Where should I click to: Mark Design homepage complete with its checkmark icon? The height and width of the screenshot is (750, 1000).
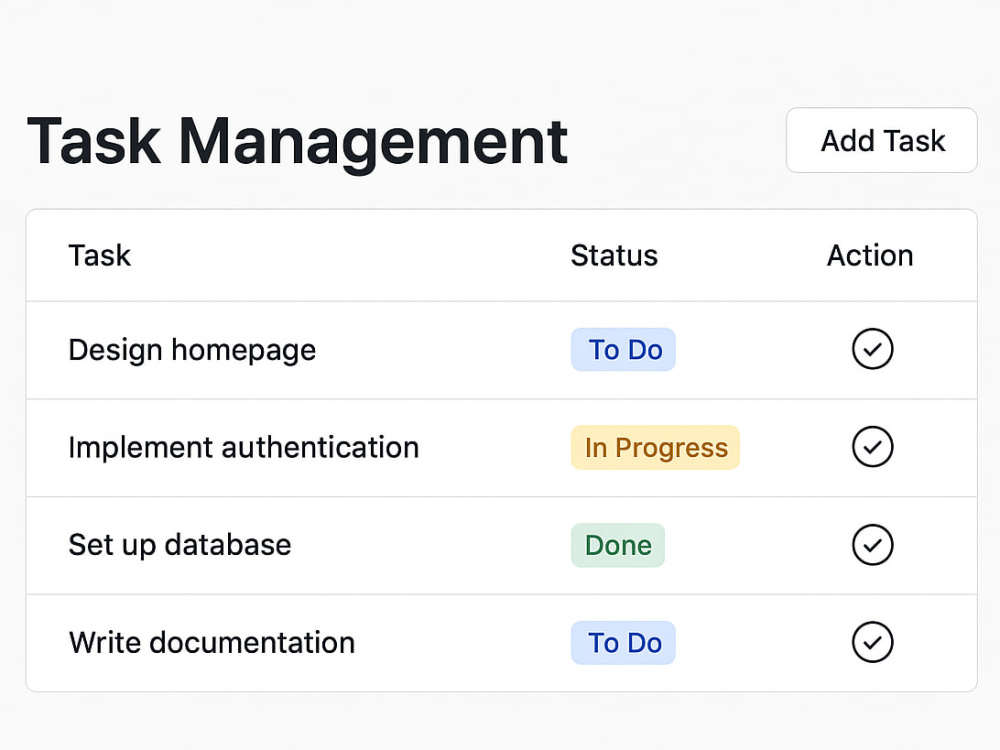(872, 349)
